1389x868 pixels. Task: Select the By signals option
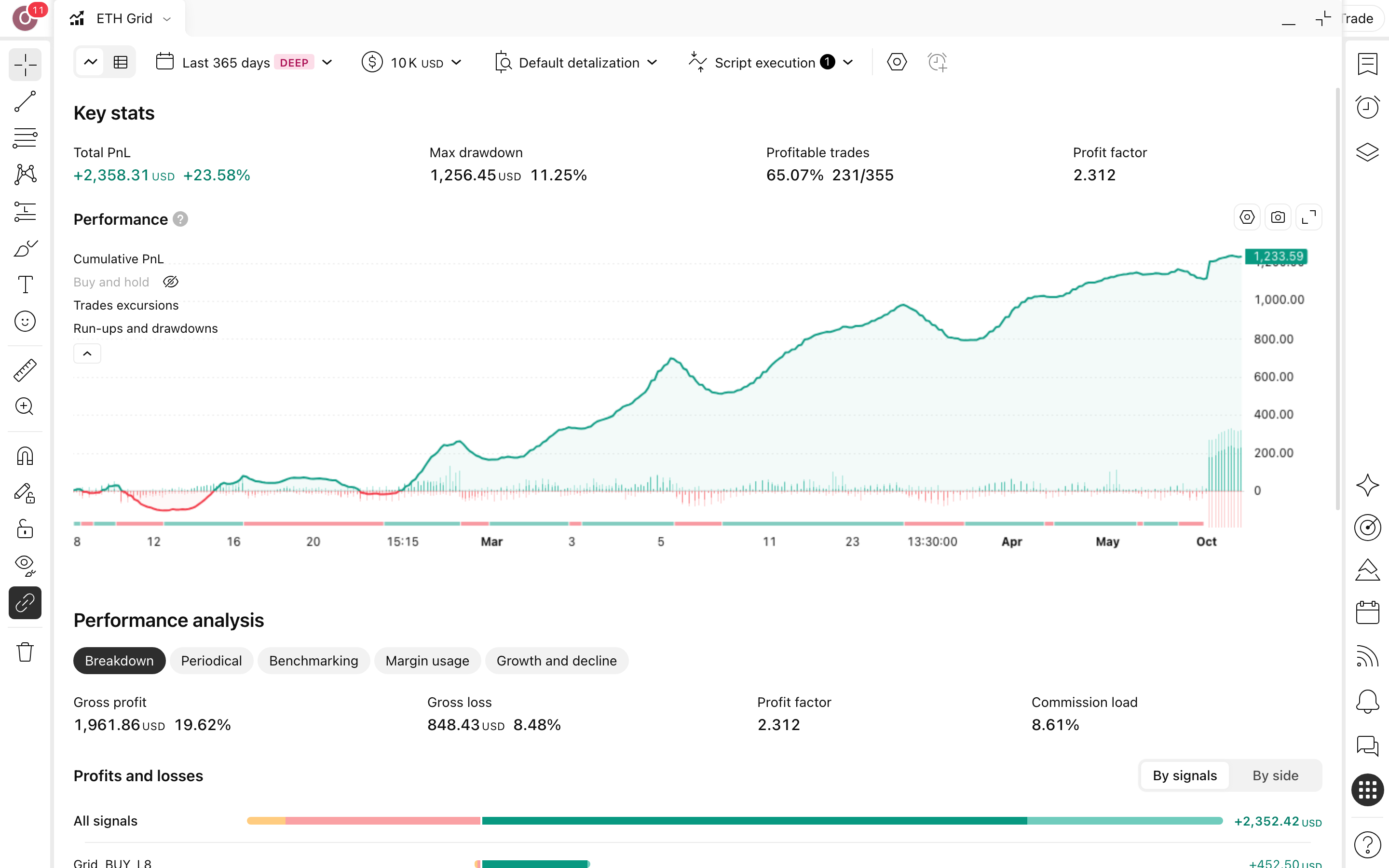tap(1184, 775)
